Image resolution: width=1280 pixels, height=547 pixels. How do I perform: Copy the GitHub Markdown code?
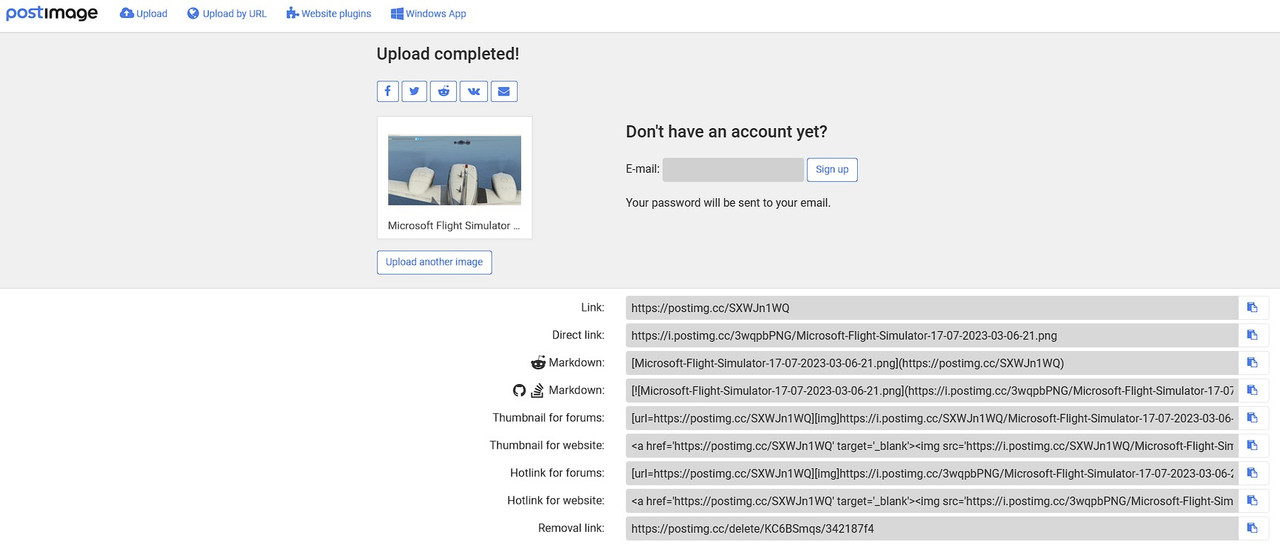pos(1252,390)
